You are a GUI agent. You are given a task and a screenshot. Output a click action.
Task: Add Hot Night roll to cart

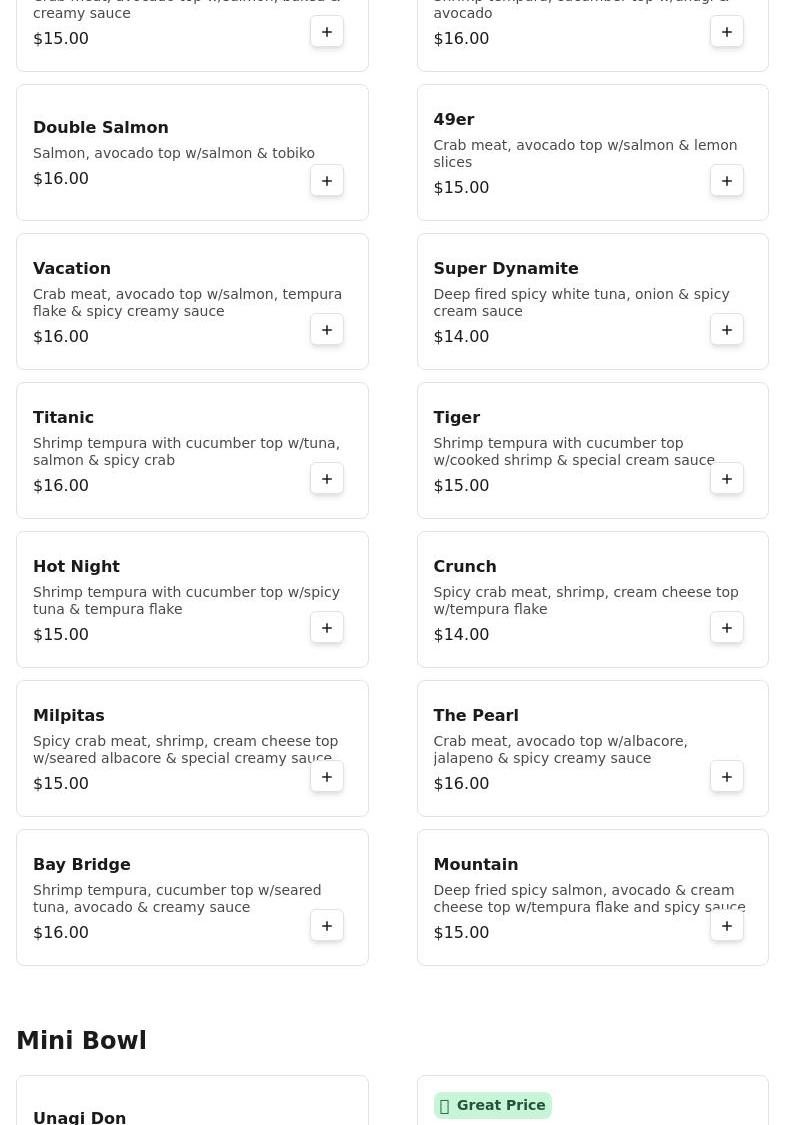pos(327,628)
